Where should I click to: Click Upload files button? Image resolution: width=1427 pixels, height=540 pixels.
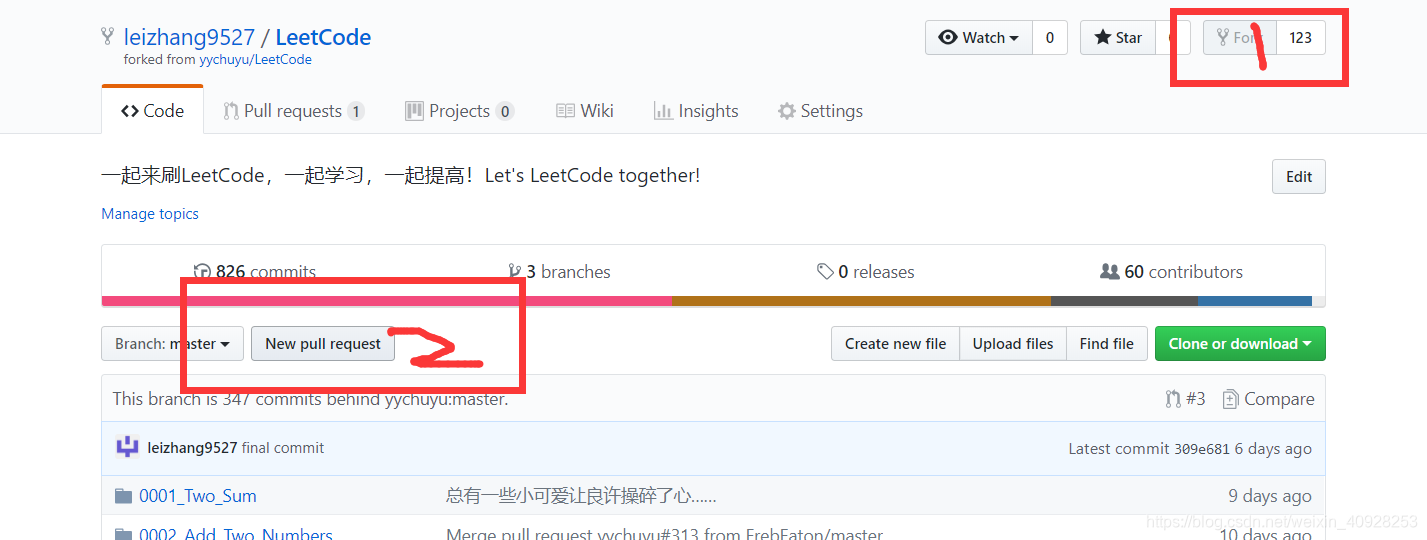[x=1013, y=344]
